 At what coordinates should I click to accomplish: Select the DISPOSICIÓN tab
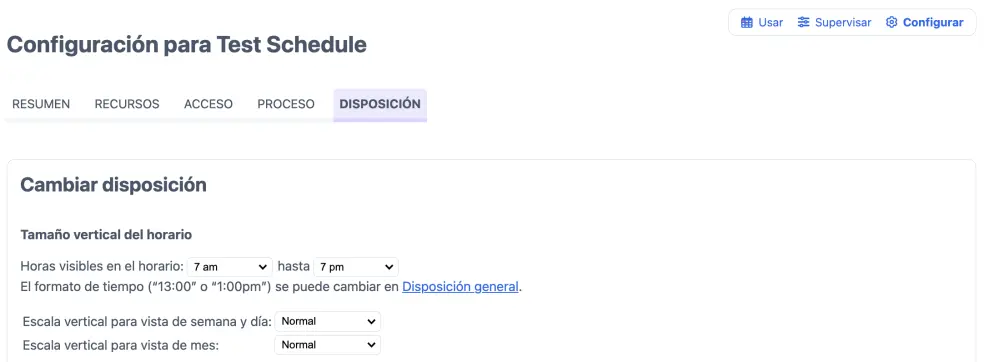[x=380, y=104]
